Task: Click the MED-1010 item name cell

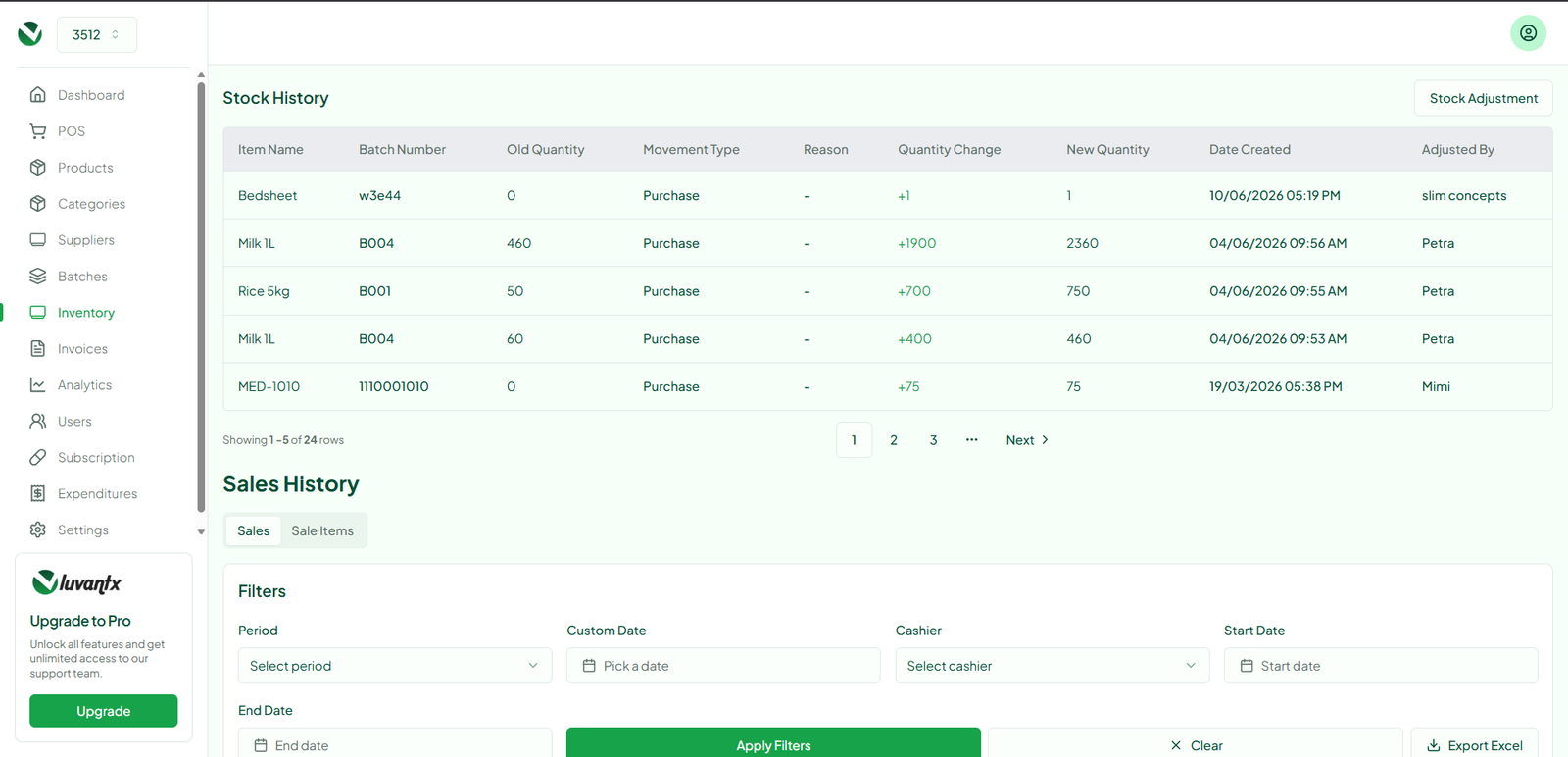Action: coord(269,387)
